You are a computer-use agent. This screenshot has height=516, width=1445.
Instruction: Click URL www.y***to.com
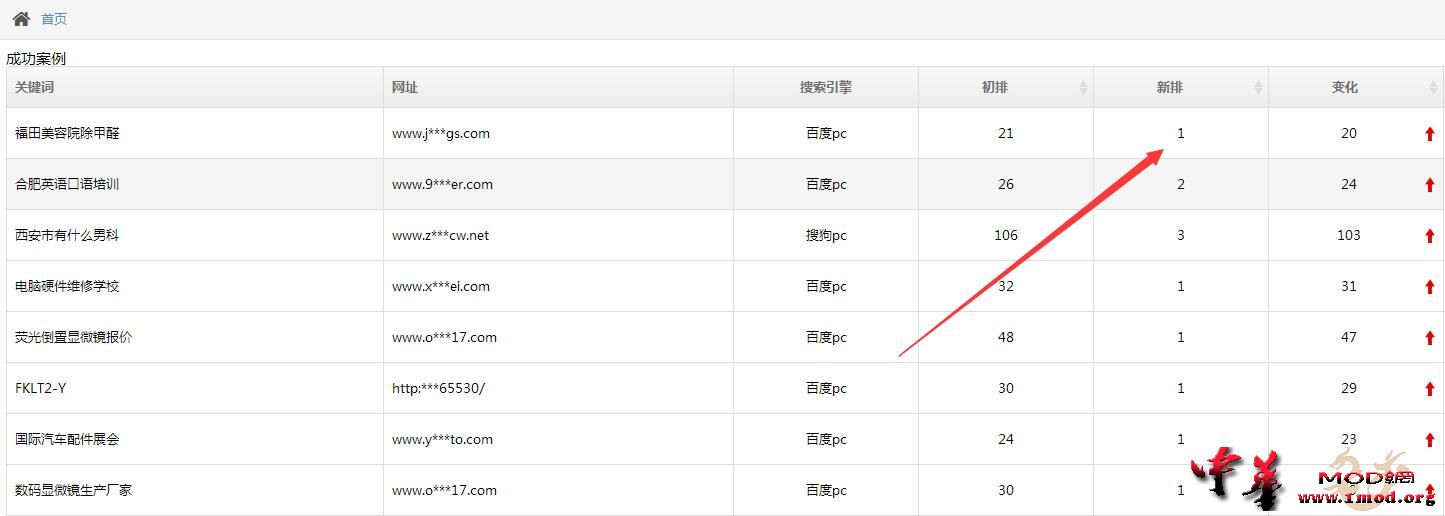(442, 439)
